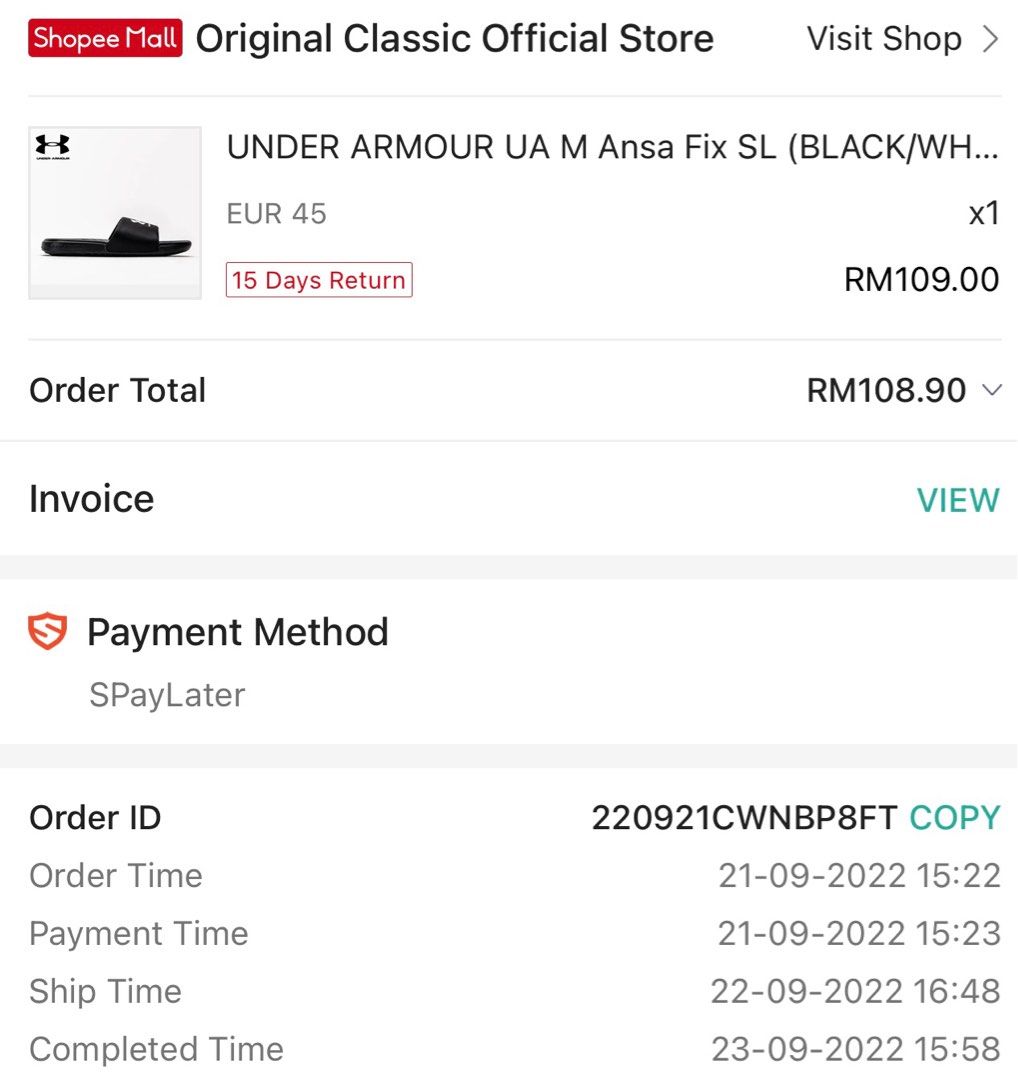Copy the Order ID
The height and width of the screenshot is (1080, 1018).
pos(955,818)
